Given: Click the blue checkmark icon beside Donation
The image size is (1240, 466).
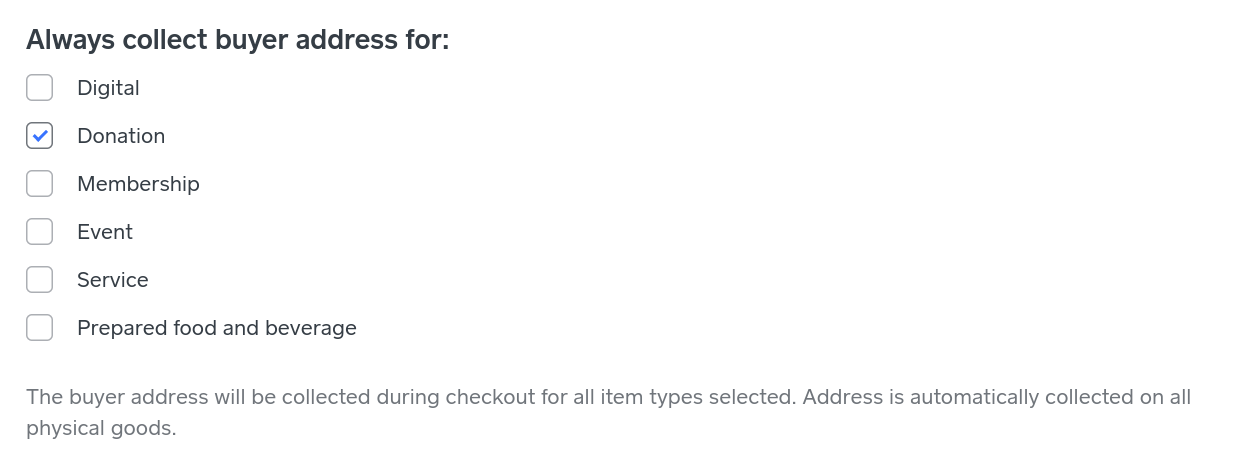Looking at the screenshot, I should 39,136.
